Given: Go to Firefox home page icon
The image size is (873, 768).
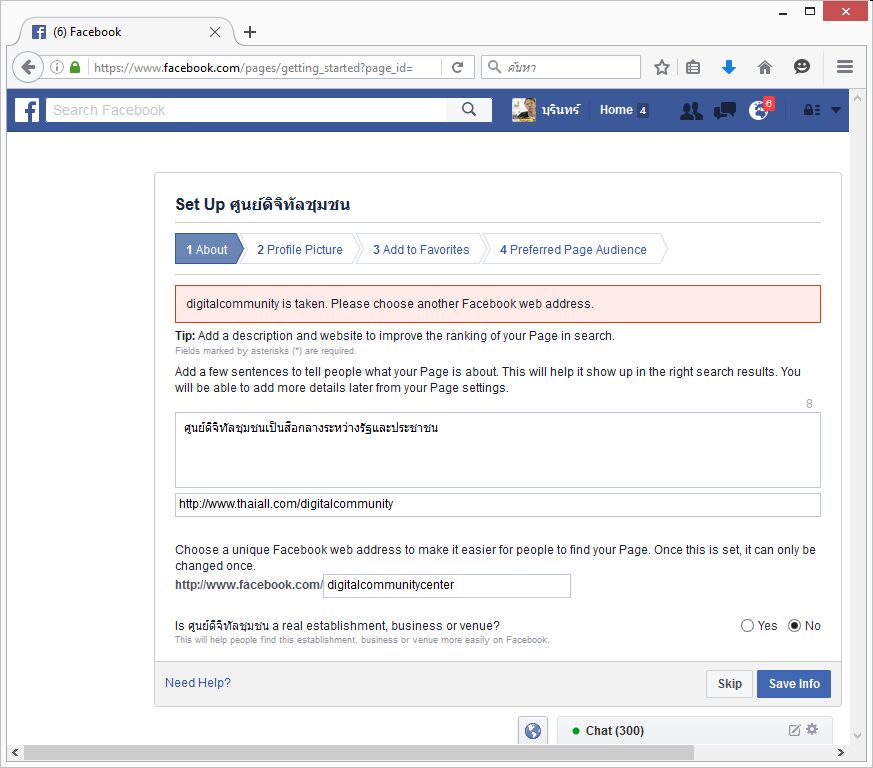Looking at the screenshot, I should 765,67.
